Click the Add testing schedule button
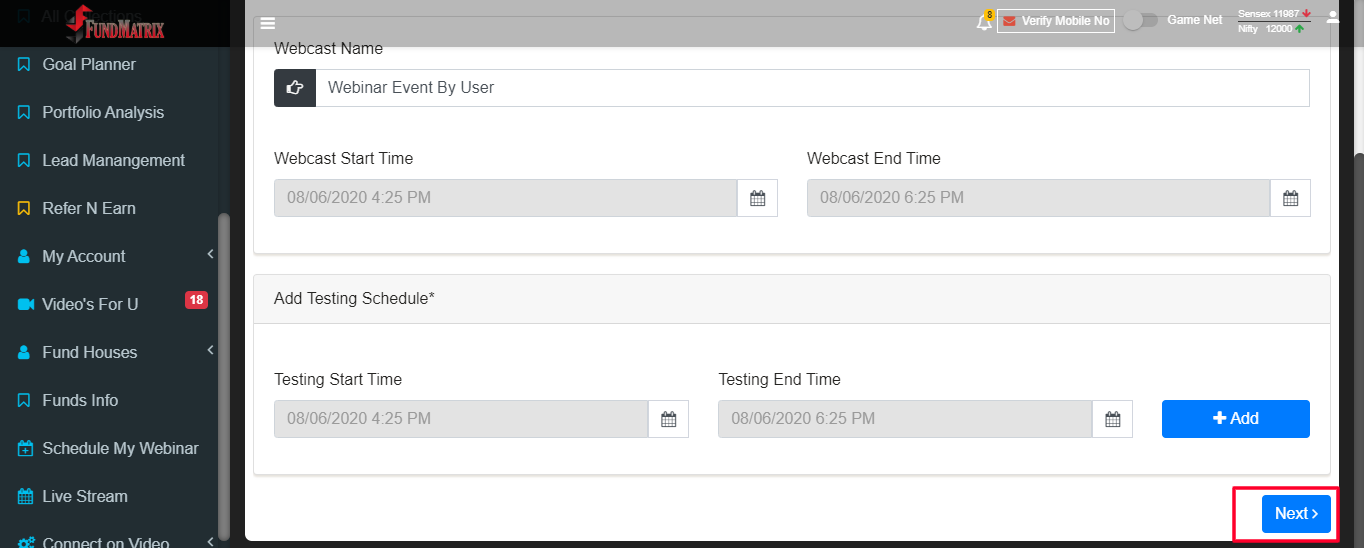 tap(1236, 419)
